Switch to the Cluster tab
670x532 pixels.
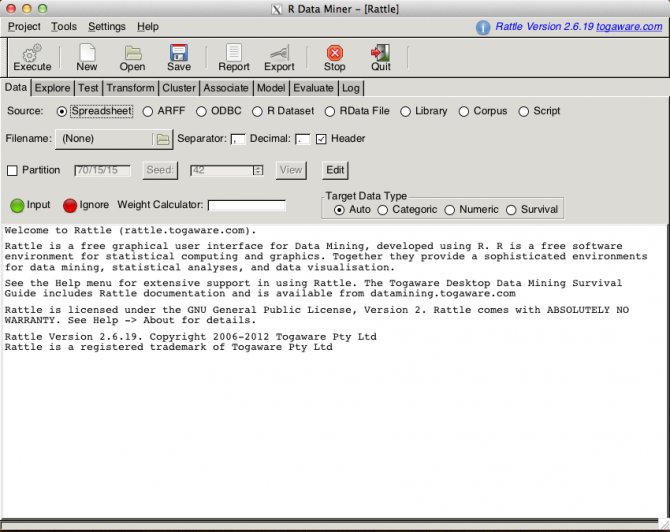179,88
